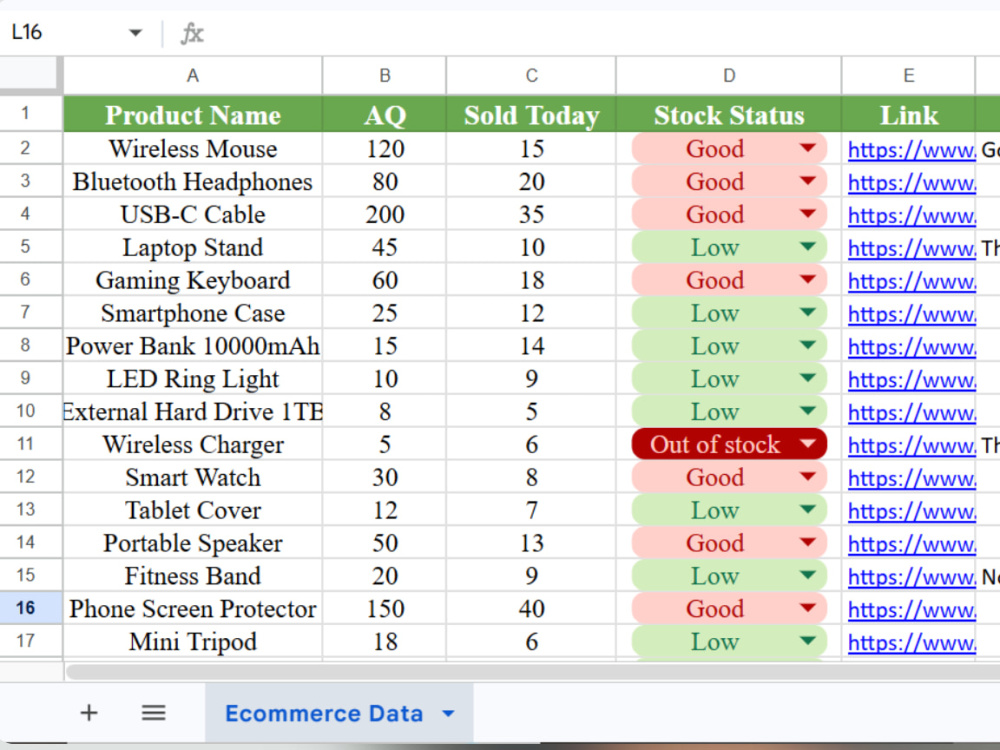Select row 11 header
This screenshot has width=1000, height=750.
31,443
